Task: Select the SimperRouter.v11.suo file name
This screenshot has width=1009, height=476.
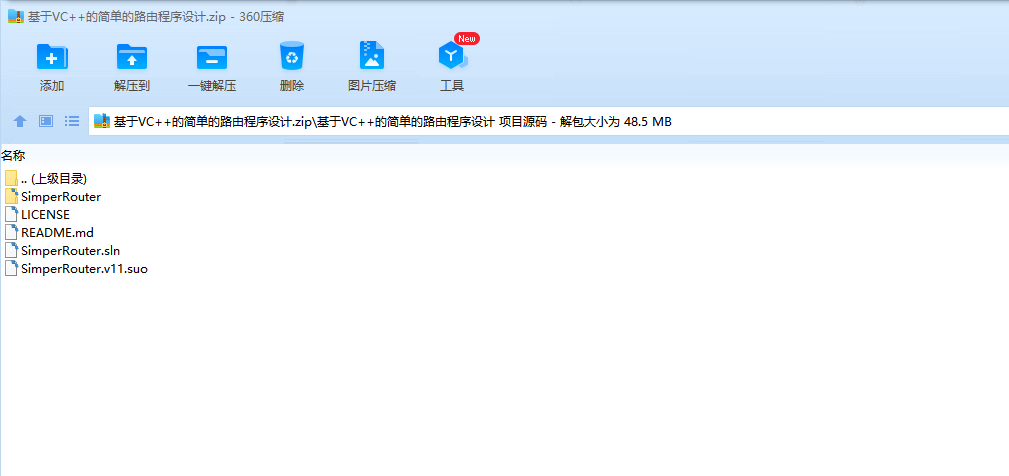Action: (x=84, y=269)
